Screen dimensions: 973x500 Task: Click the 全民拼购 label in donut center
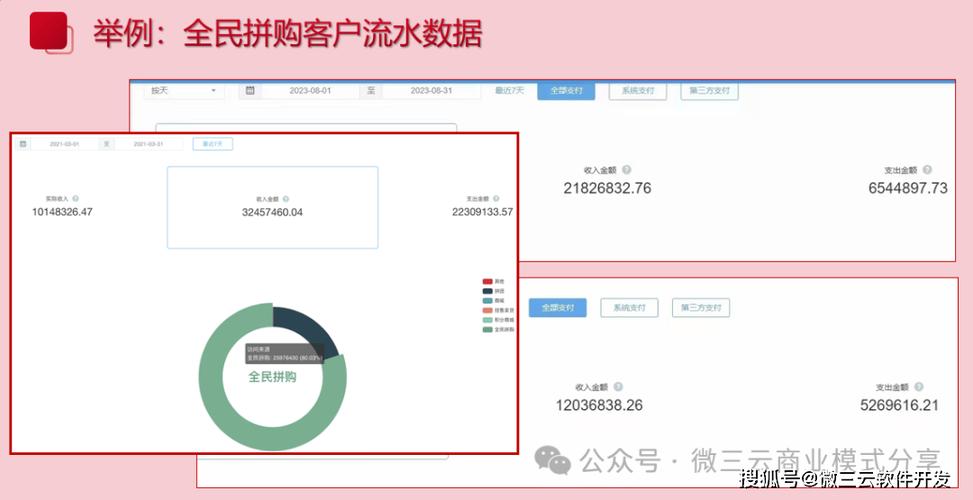[x=272, y=377]
